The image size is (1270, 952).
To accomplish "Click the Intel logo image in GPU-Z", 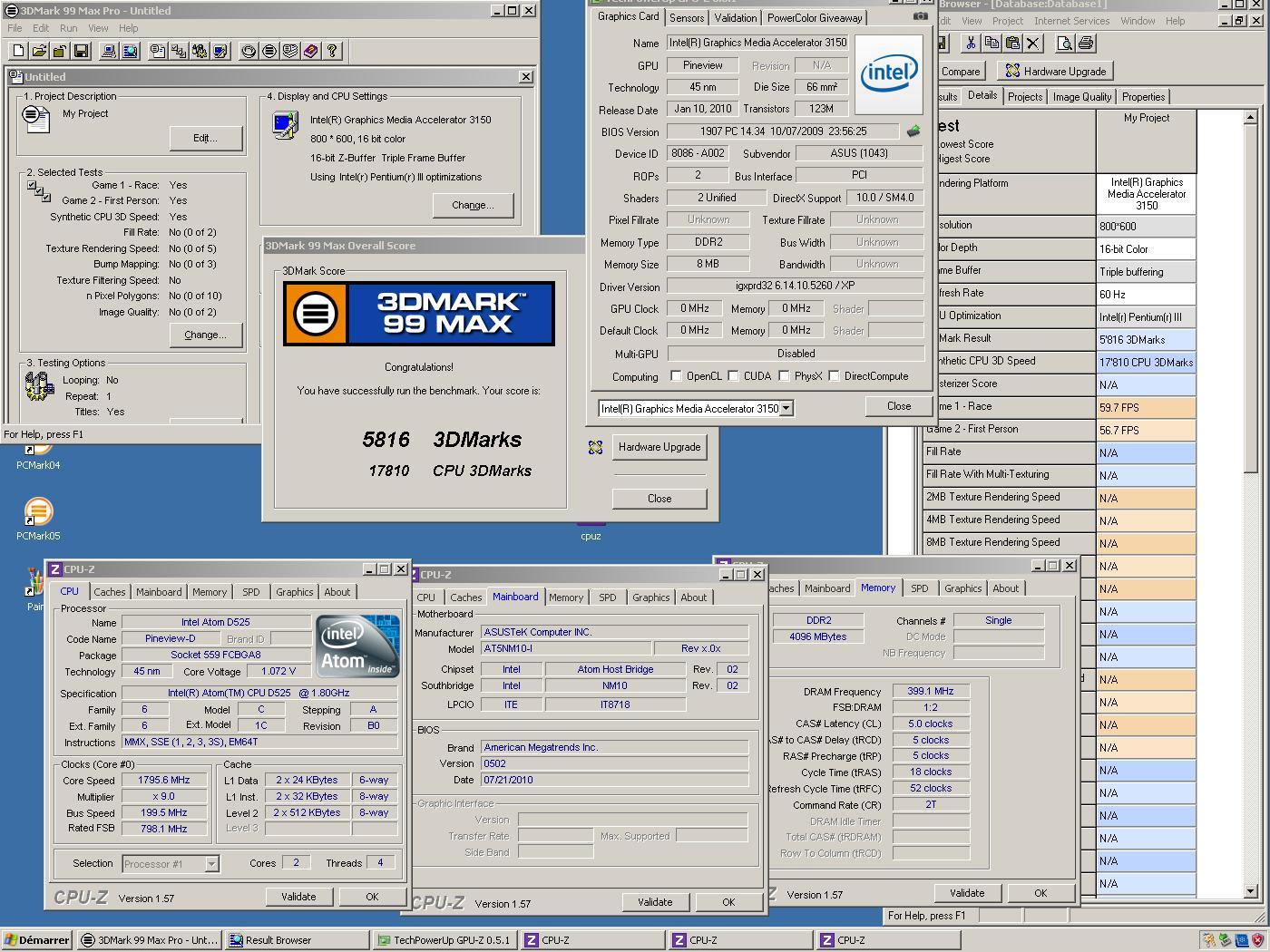I will pyautogui.click(x=889, y=74).
